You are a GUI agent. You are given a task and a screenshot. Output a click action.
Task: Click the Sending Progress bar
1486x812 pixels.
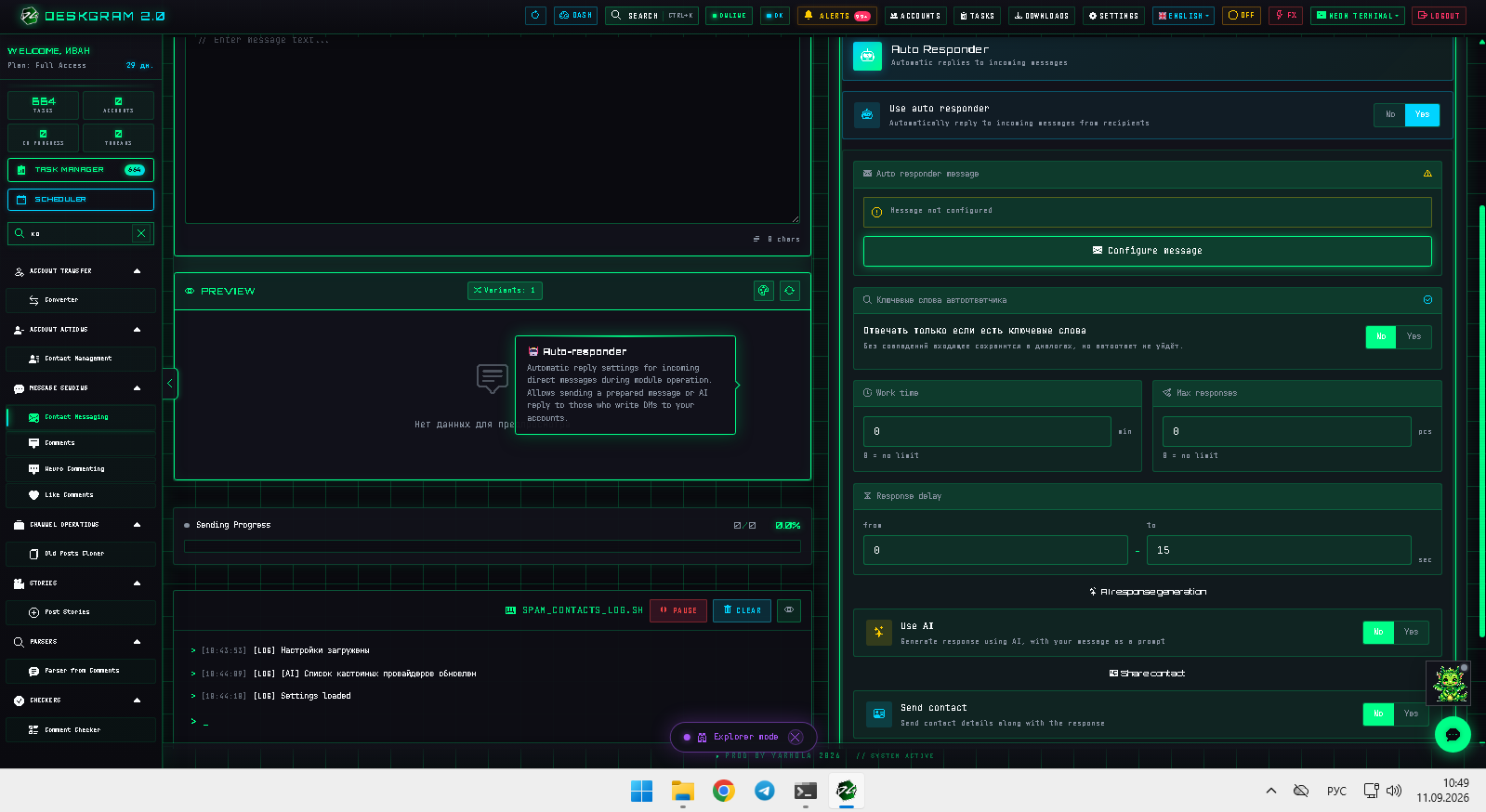coord(493,546)
